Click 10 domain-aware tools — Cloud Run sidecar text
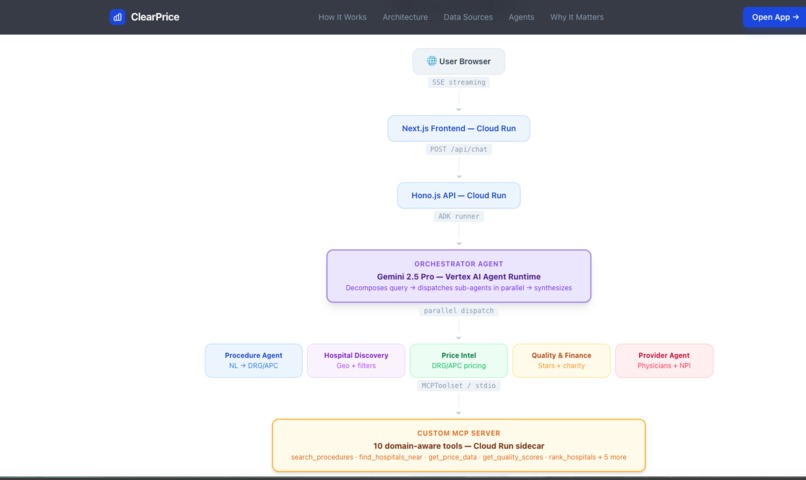 (459, 446)
